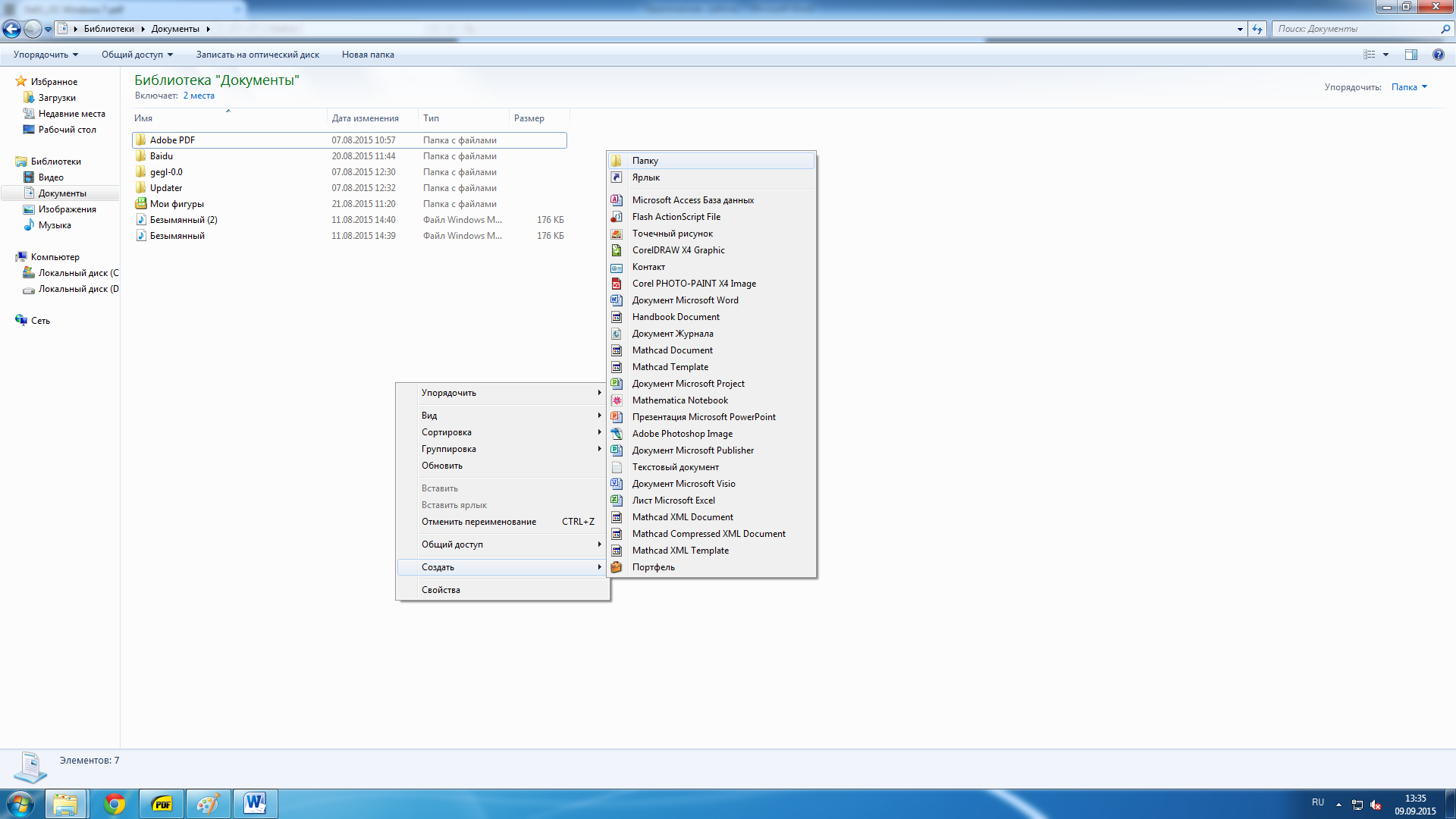Open the 2 места link

pos(199,96)
